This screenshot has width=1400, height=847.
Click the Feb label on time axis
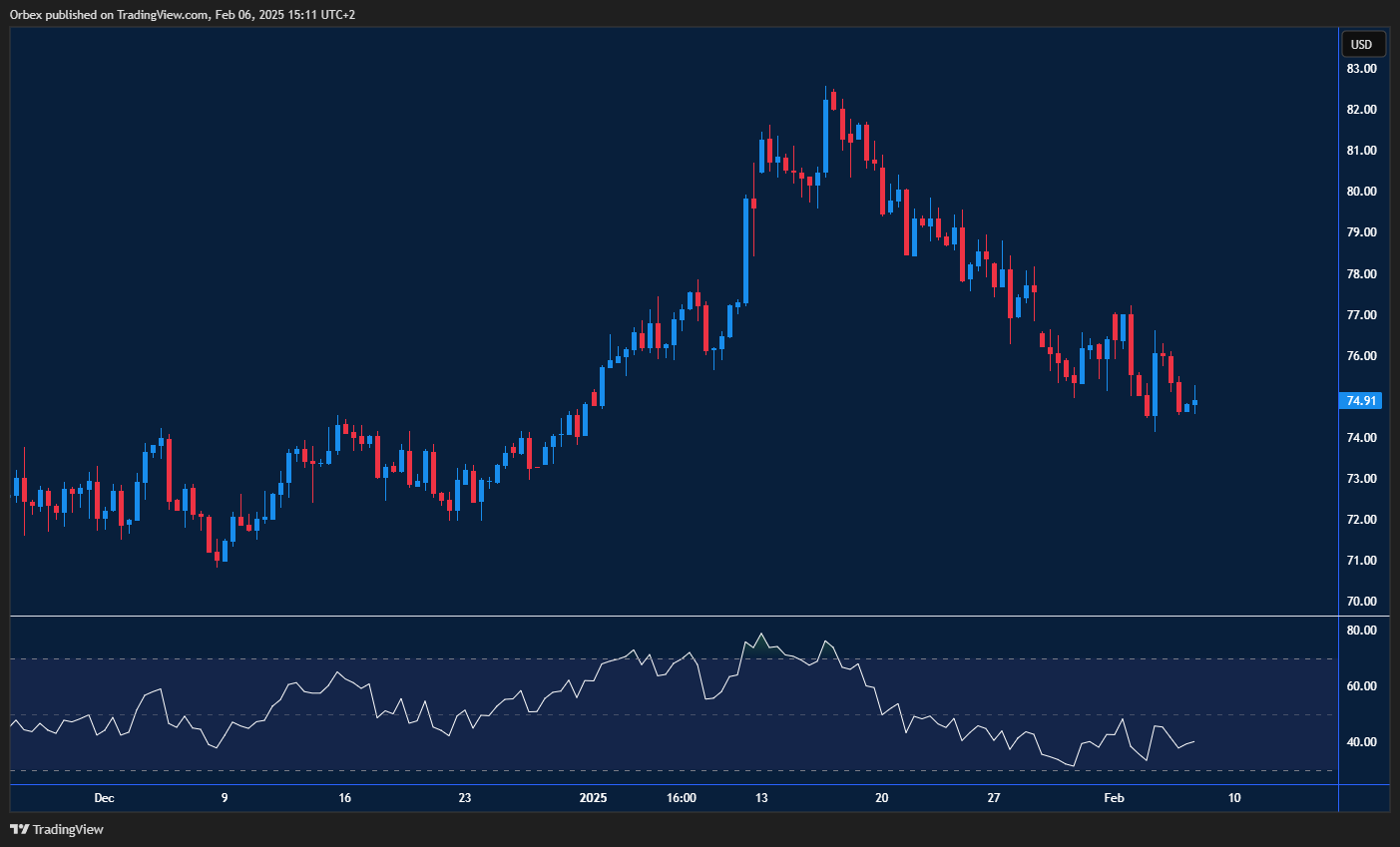[1114, 798]
